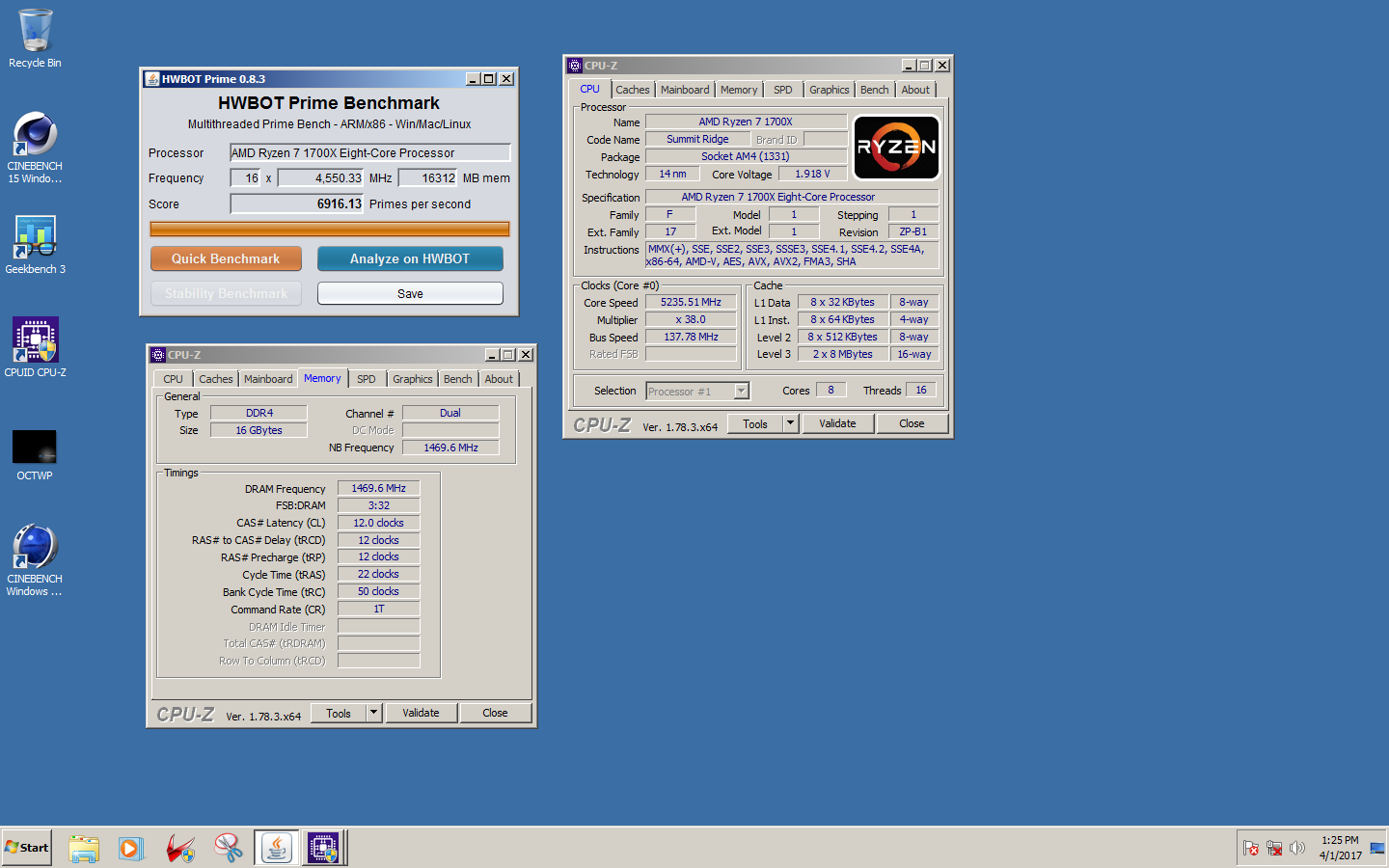
Task: Open Bench tab in right CPU-Z window
Action: tap(875, 90)
